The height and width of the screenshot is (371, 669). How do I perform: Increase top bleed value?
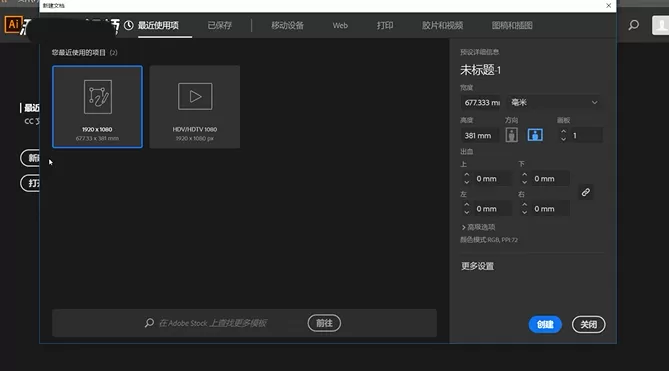pos(466,175)
